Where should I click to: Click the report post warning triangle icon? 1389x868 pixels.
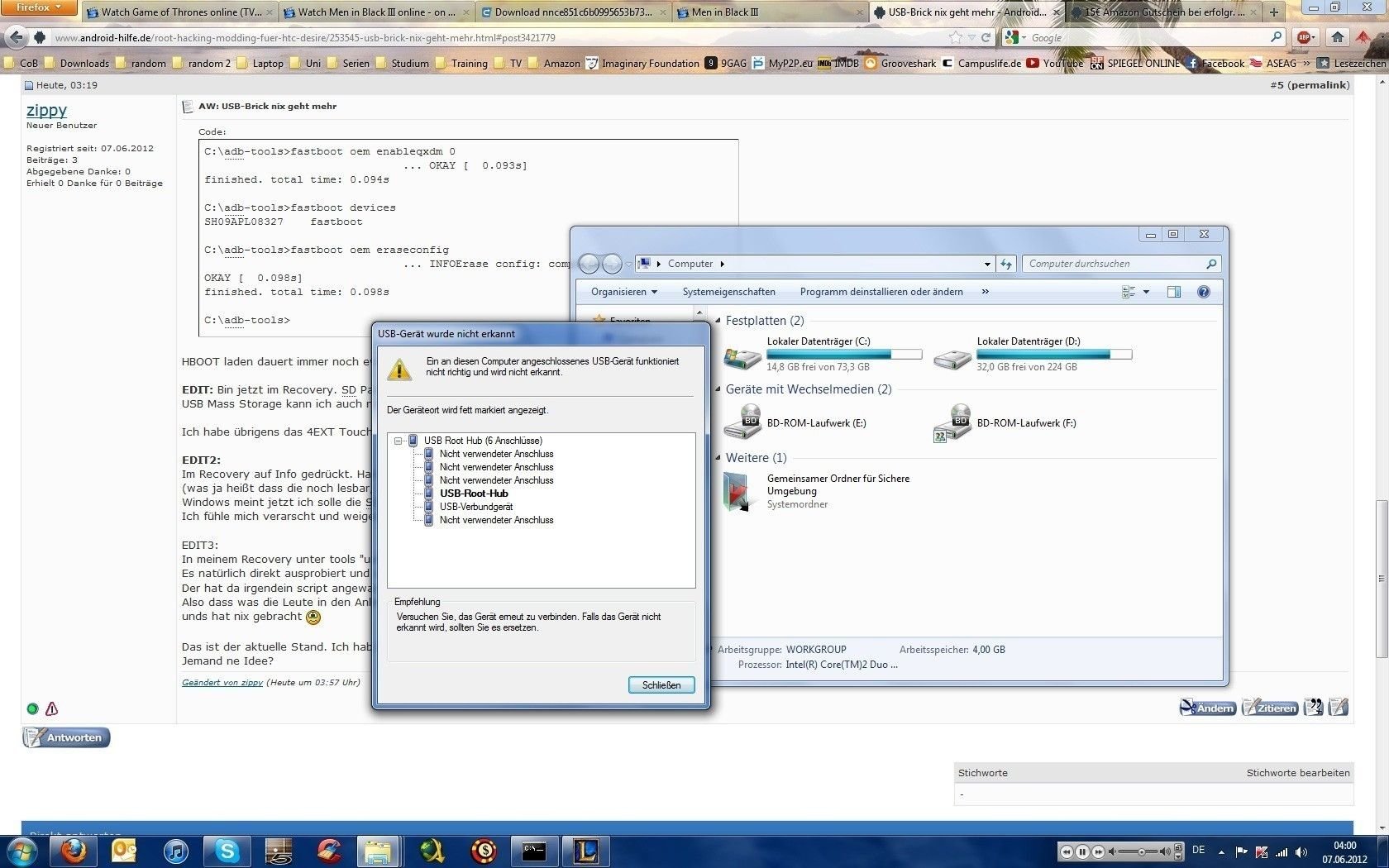coord(52,708)
